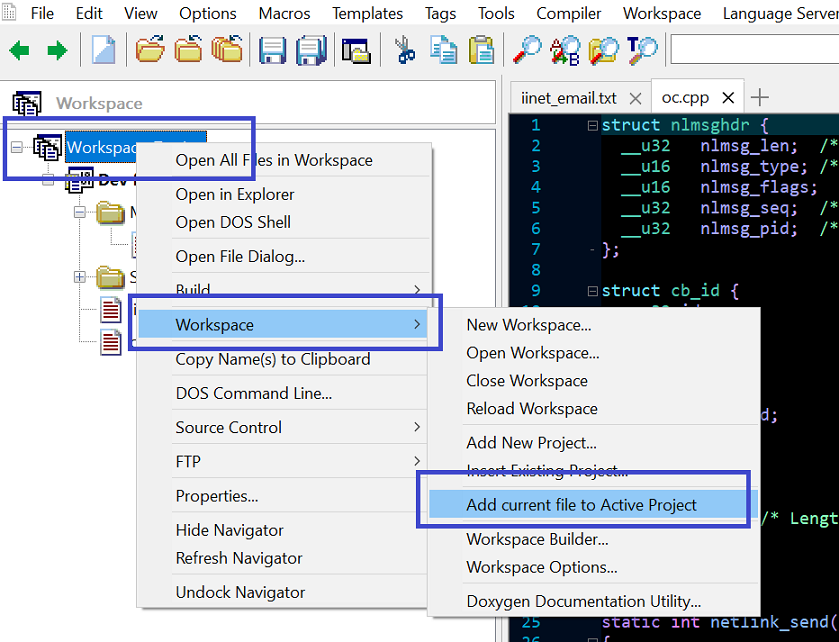Click the app document icon left of File
This screenshot has width=839, height=642.
(9, 12)
